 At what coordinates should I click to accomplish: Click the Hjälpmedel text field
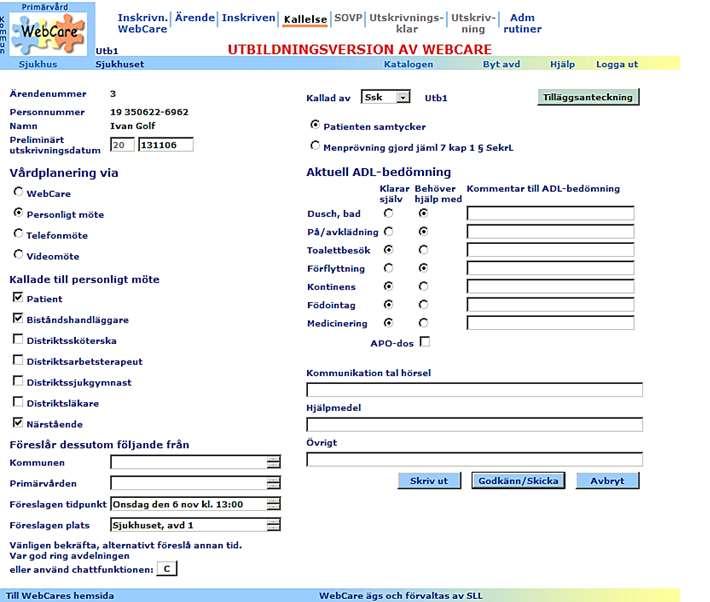474,424
